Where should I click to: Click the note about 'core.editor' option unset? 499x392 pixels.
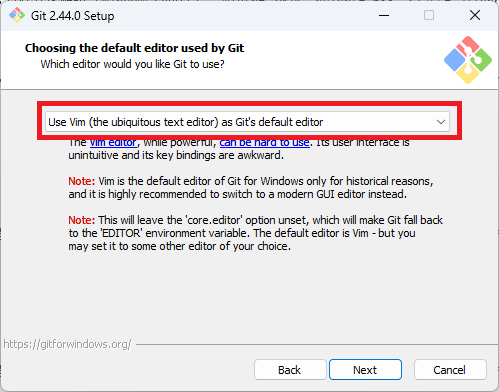coord(255,233)
